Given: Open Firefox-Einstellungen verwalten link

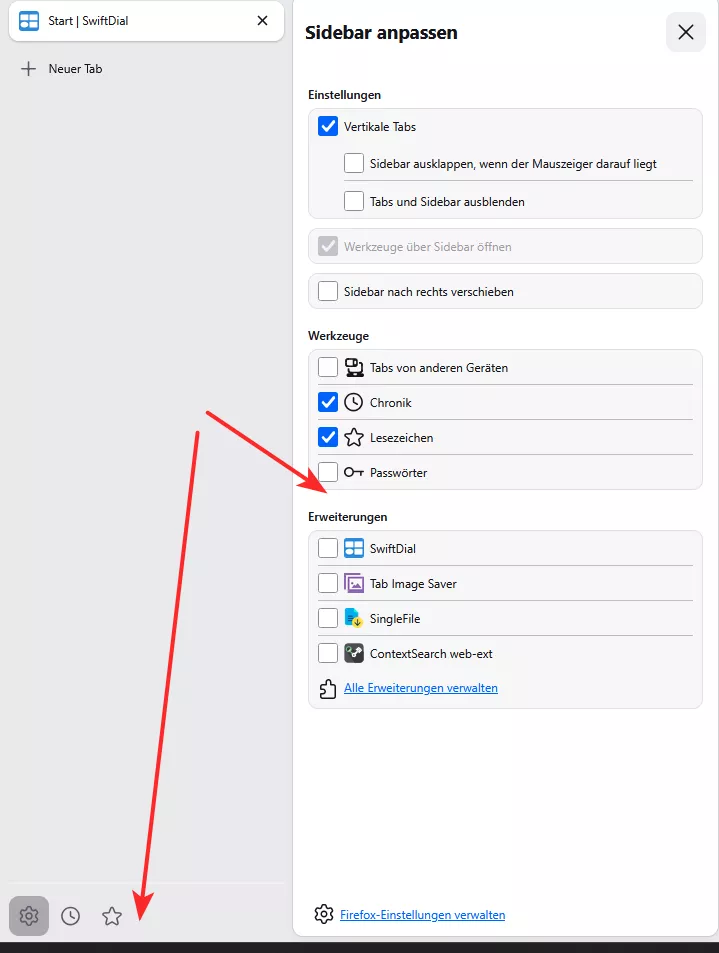Looking at the screenshot, I should pos(422,915).
